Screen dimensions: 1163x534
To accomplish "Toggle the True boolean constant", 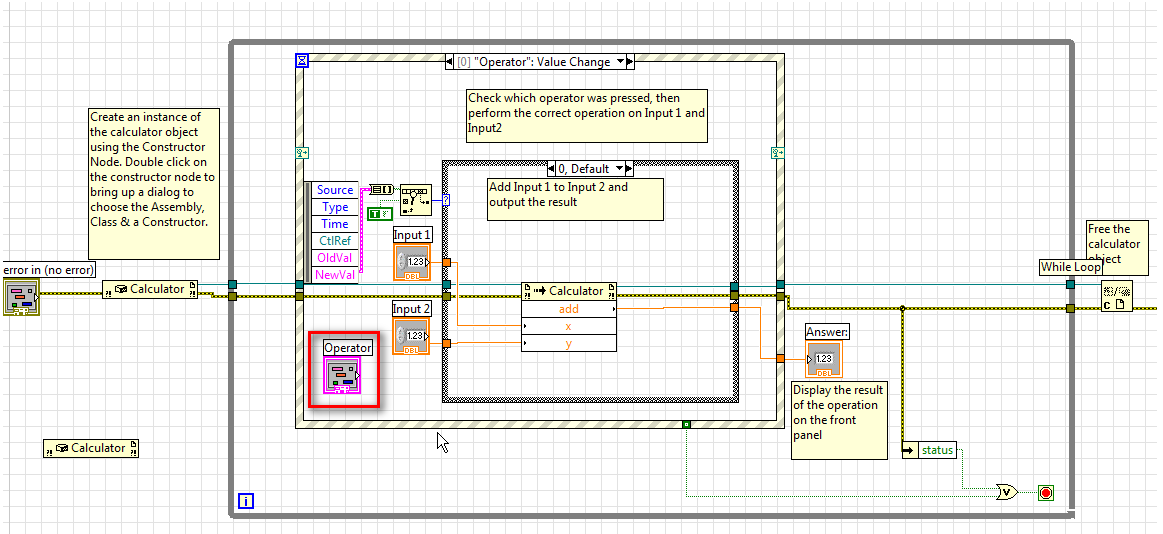I will click(x=376, y=212).
